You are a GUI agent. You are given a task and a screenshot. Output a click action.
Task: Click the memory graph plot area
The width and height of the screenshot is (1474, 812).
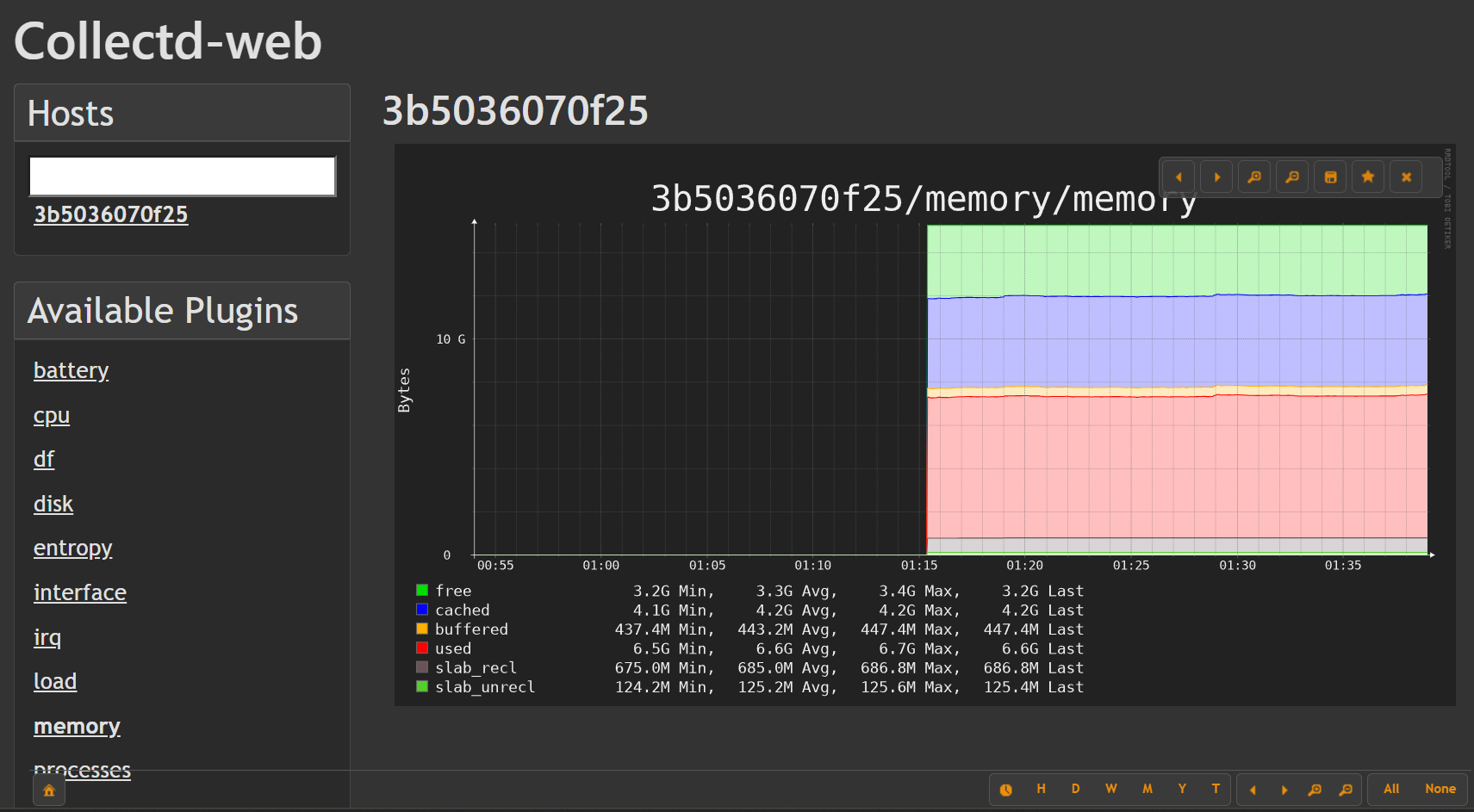pyautogui.click(x=951, y=389)
